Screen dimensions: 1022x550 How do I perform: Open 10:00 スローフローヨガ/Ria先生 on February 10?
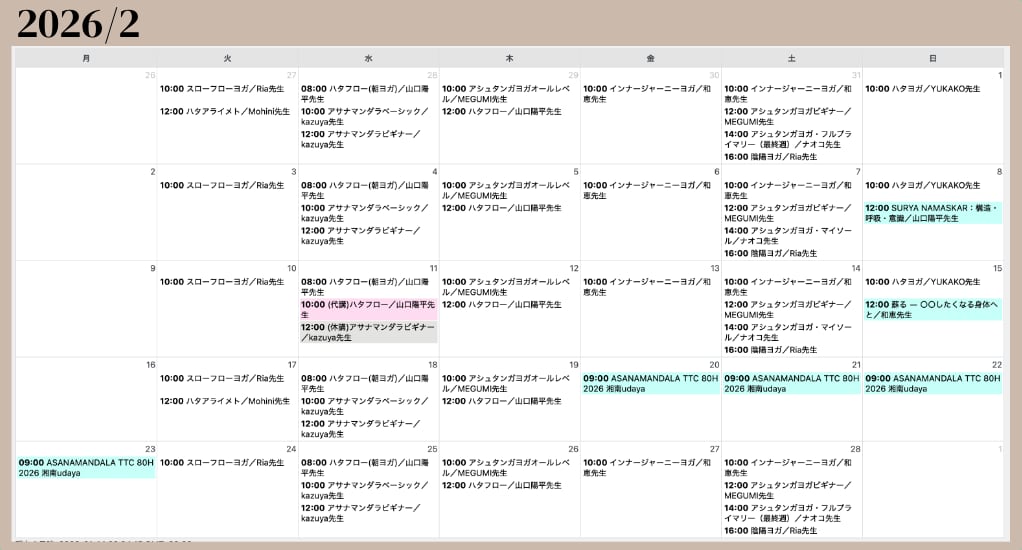[x=222, y=282]
